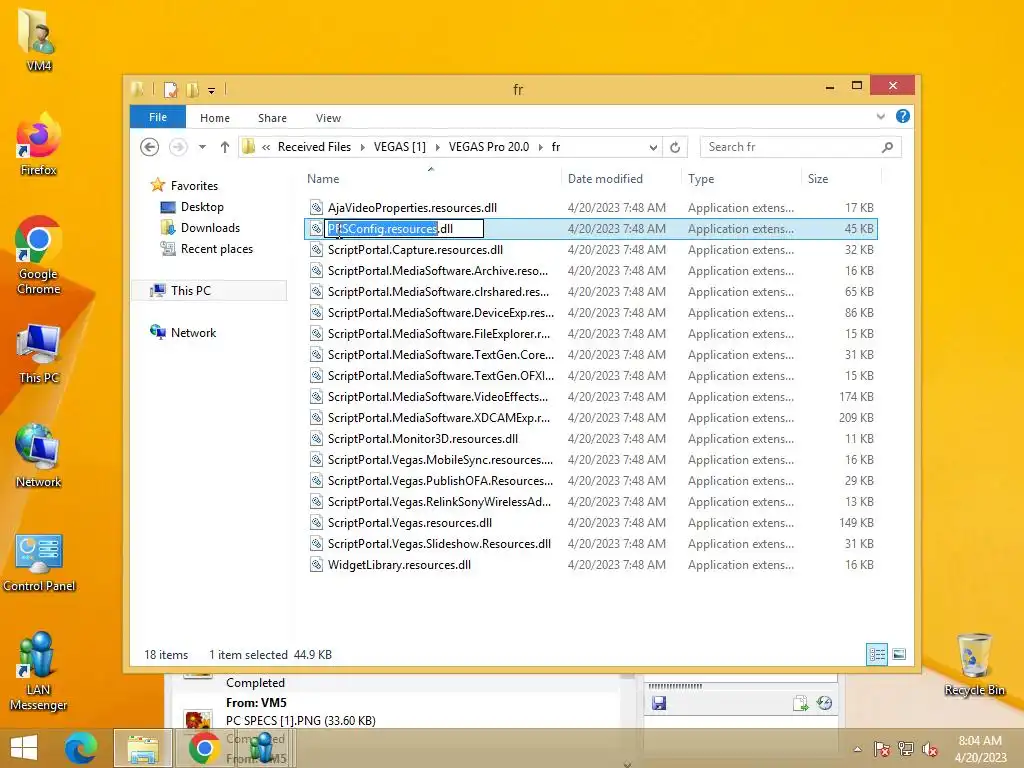Screen dimensions: 1024x768
Task: Refresh the fr folder view
Action: click(x=675, y=147)
